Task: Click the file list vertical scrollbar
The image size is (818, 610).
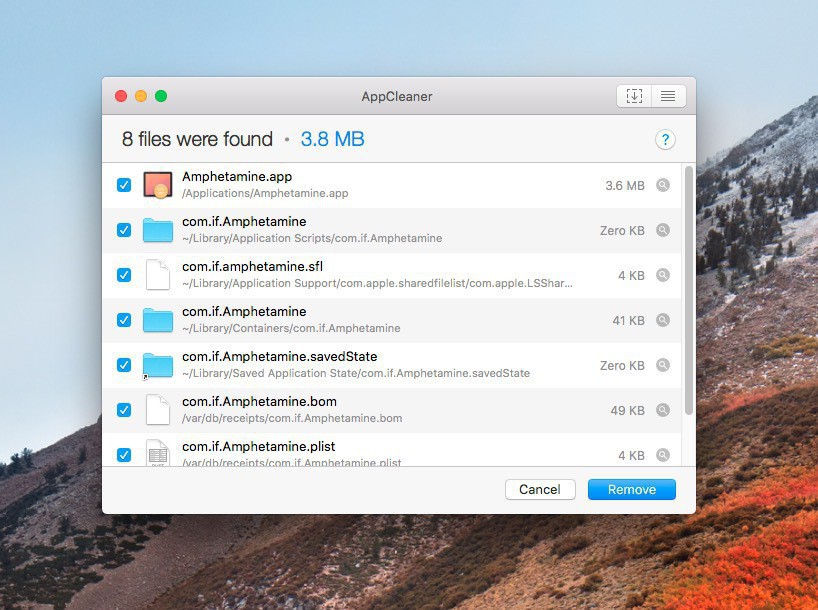Action: click(x=689, y=291)
